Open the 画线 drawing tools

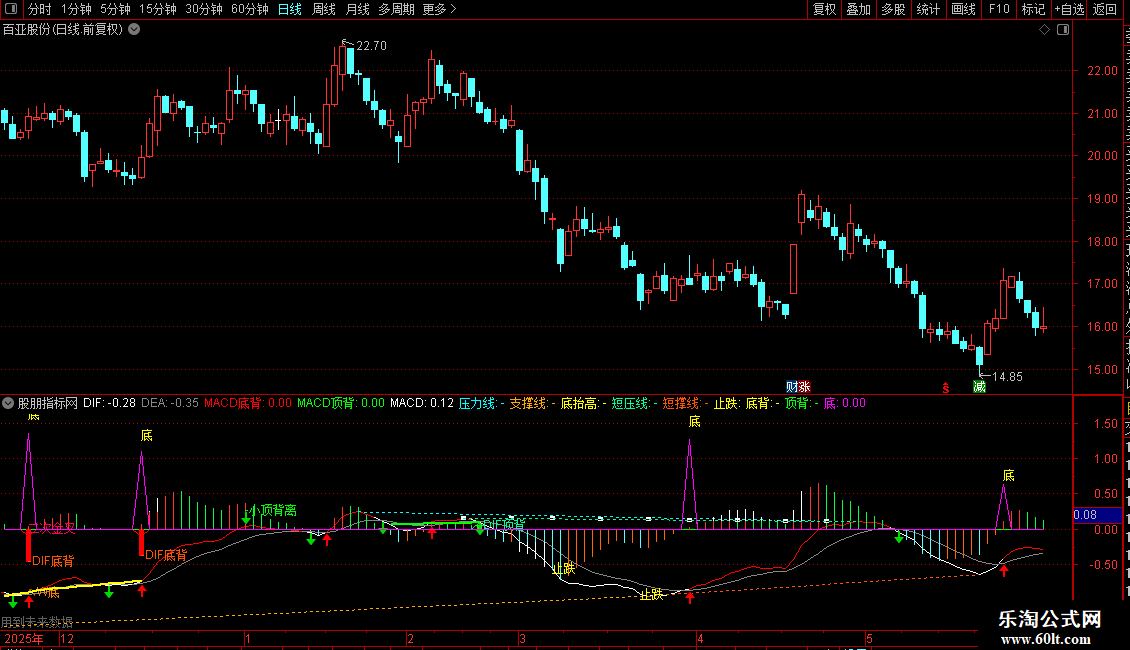963,9
